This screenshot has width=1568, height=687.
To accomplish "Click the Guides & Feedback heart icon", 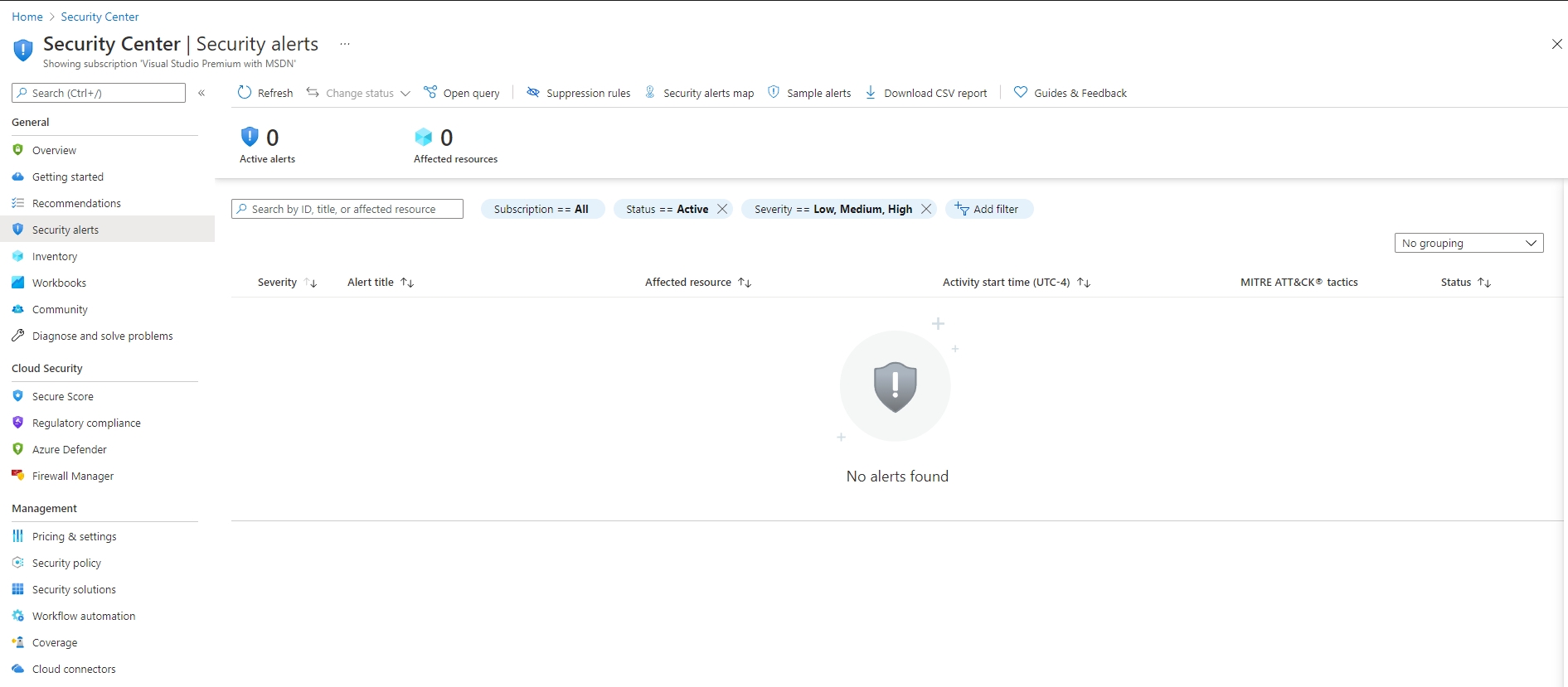I will coord(1021,93).
